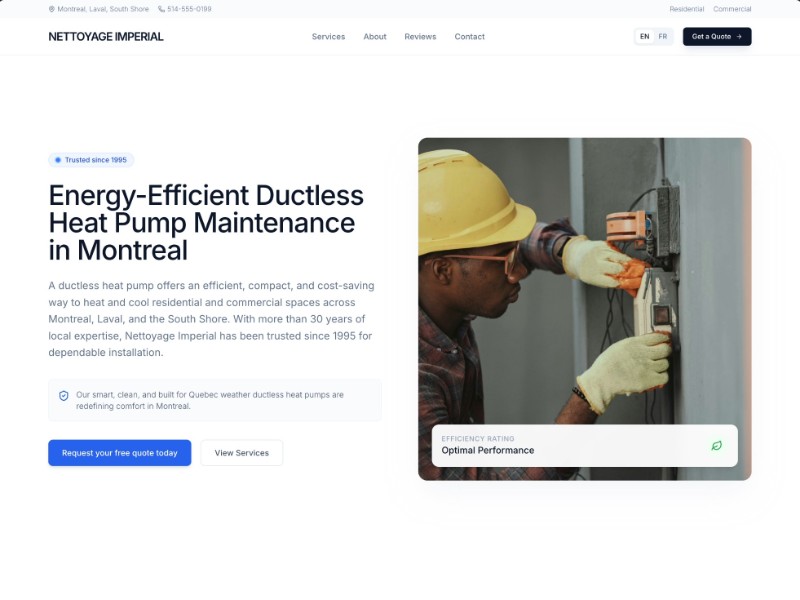The image size is (800, 600).
Task: Click the blue dot in Trusted since badge
Action: pos(58,160)
